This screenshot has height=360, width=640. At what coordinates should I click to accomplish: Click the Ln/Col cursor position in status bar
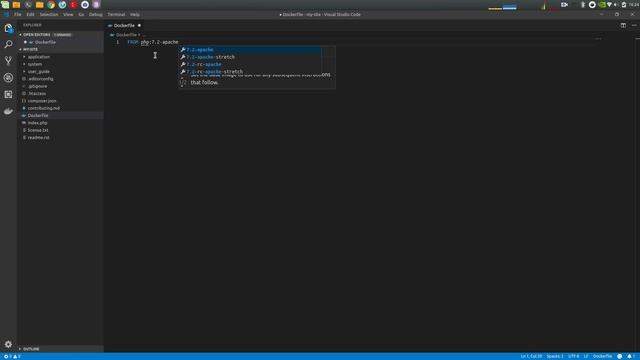pos(531,356)
